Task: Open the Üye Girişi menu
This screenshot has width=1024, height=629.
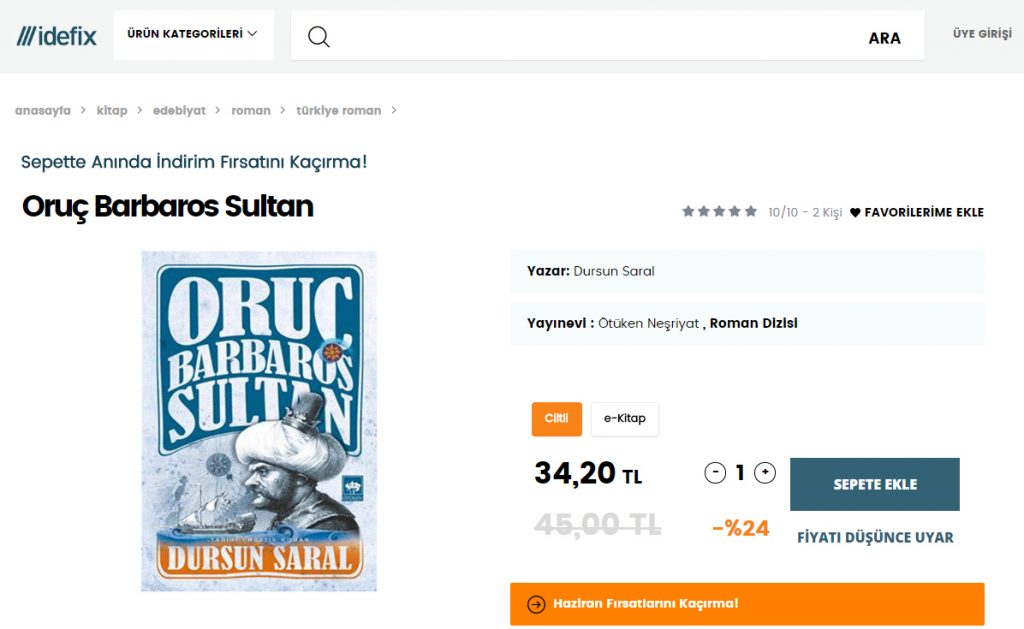Action: click(x=982, y=34)
